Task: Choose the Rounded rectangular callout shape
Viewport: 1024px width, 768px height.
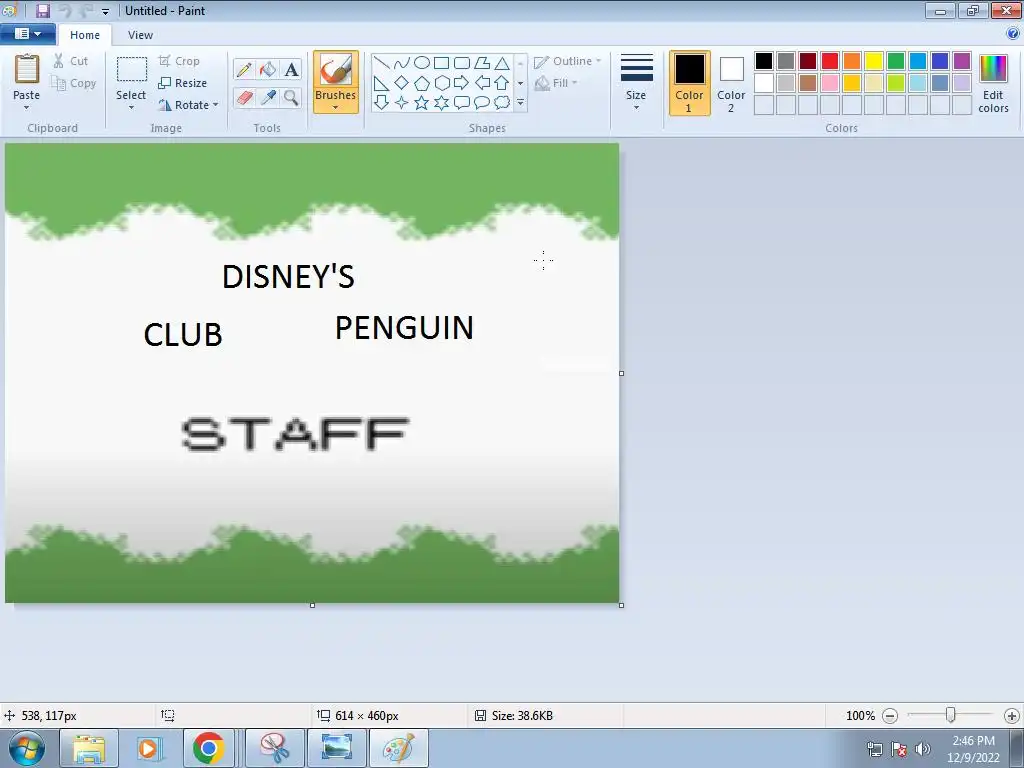Action: (x=462, y=103)
